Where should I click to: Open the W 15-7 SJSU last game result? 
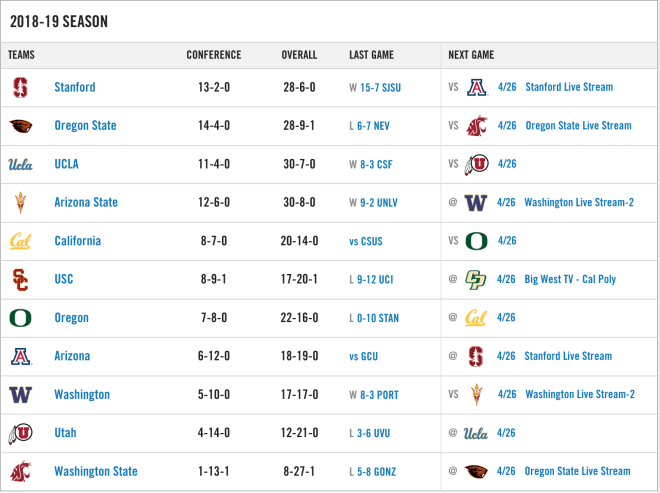tap(375, 88)
